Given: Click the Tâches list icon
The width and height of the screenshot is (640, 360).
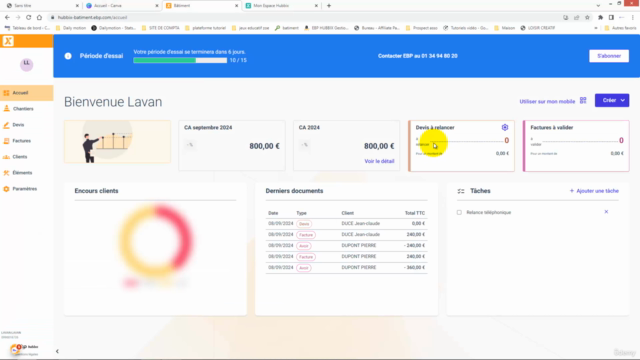Looking at the screenshot, I should tap(461, 191).
